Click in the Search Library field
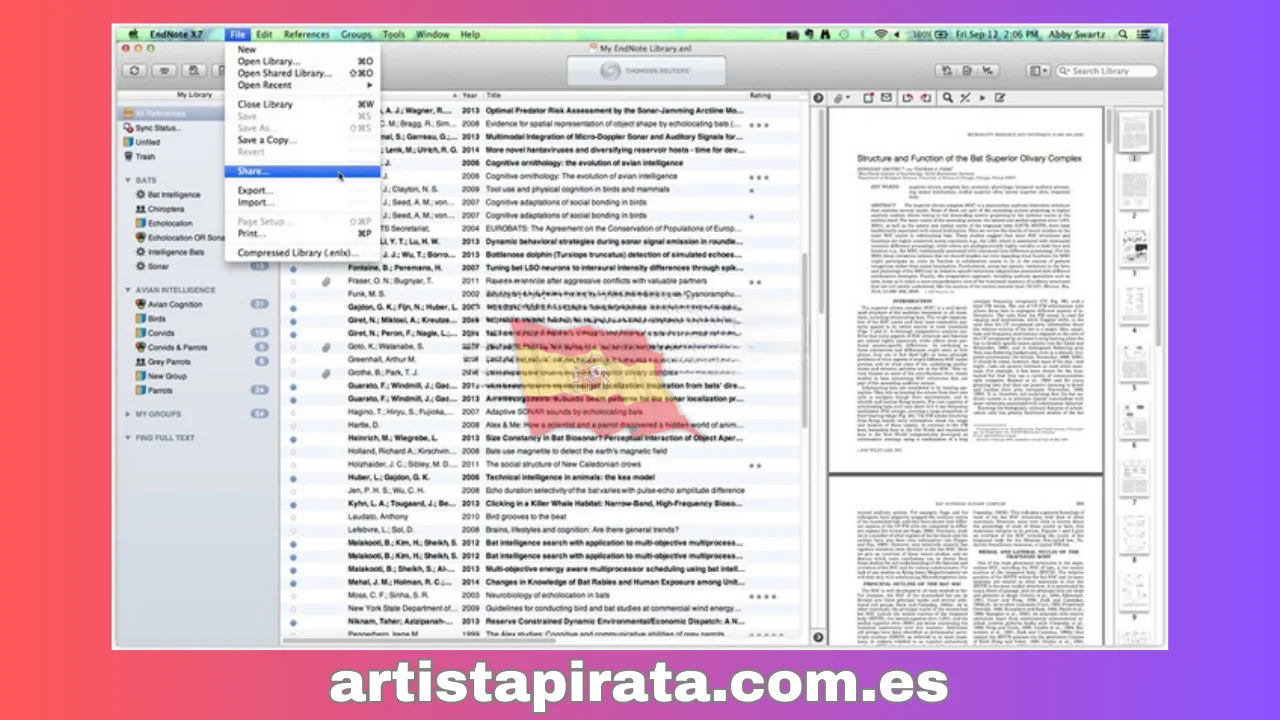1280x720 pixels. point(1108,71)
